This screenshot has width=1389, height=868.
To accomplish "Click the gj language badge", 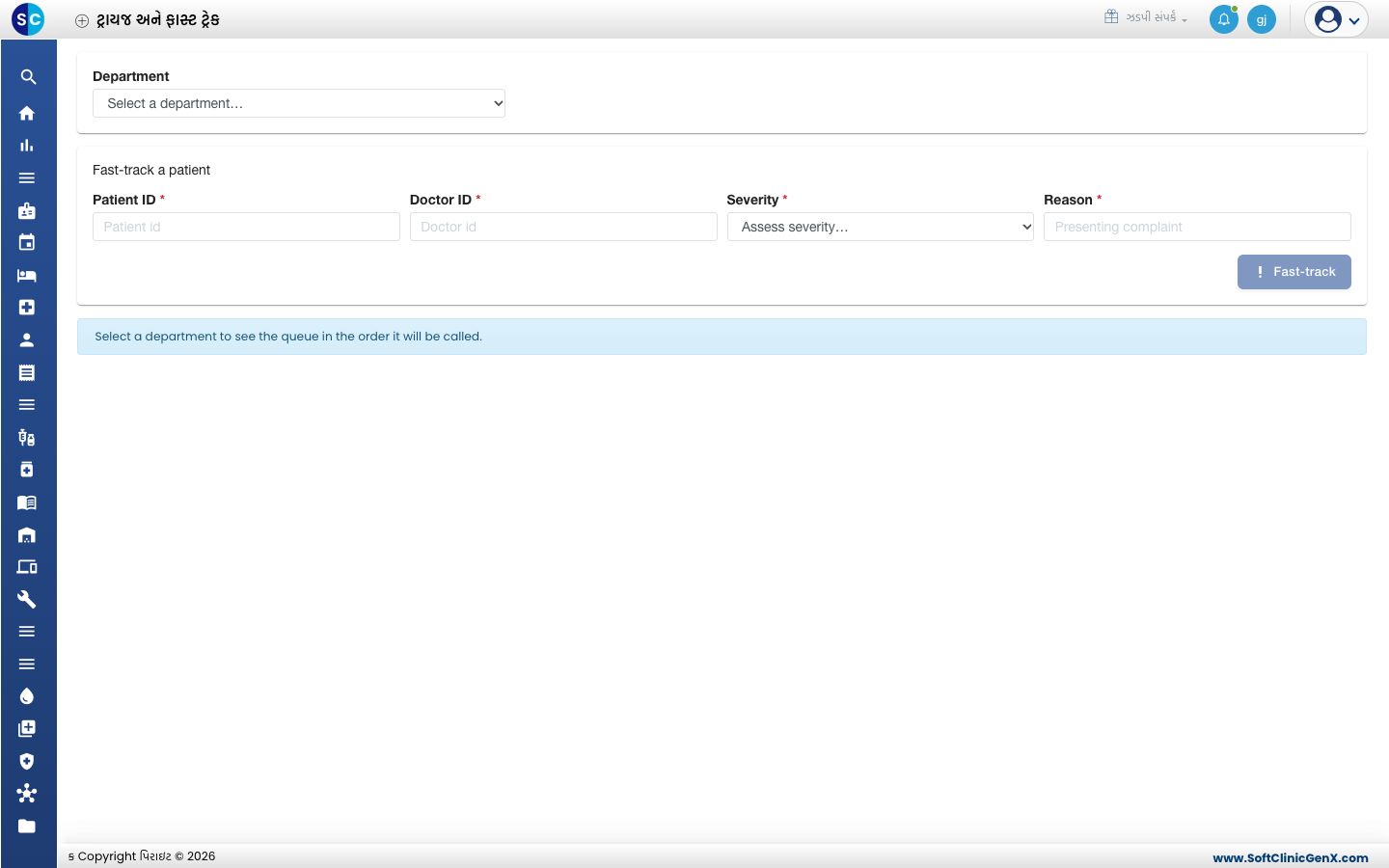I will coord(1262,19).
